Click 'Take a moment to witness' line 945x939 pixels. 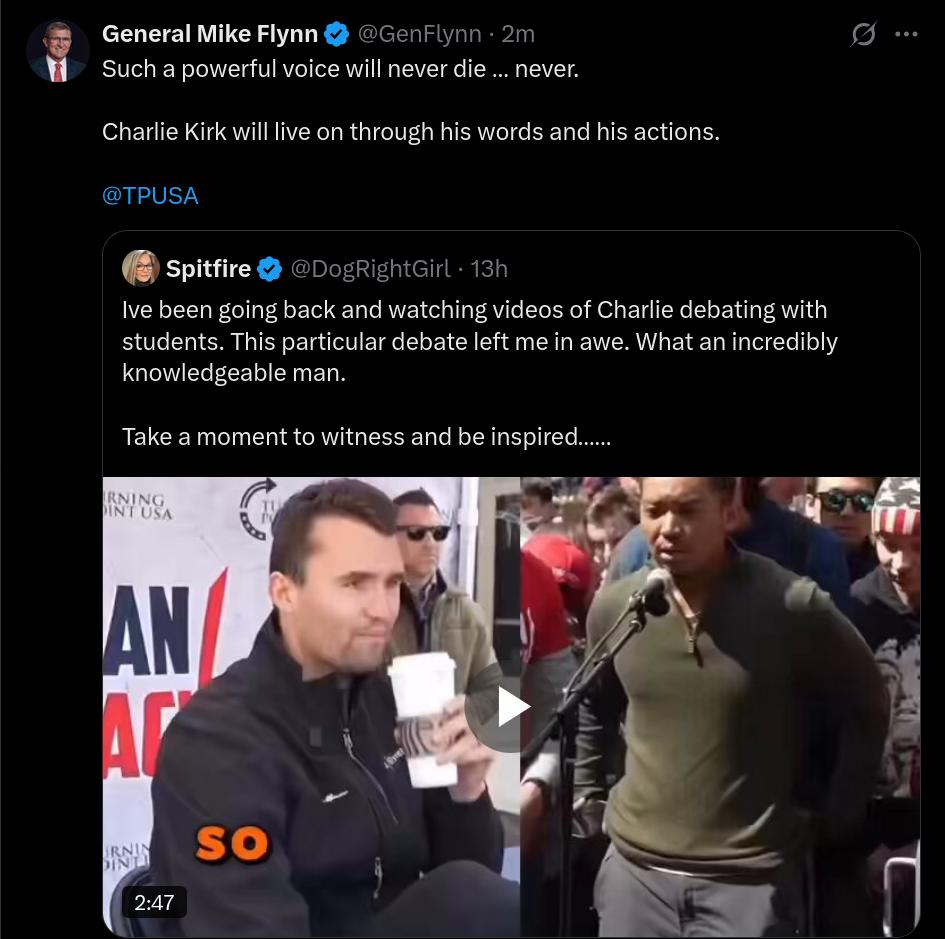tap(366, 436)
